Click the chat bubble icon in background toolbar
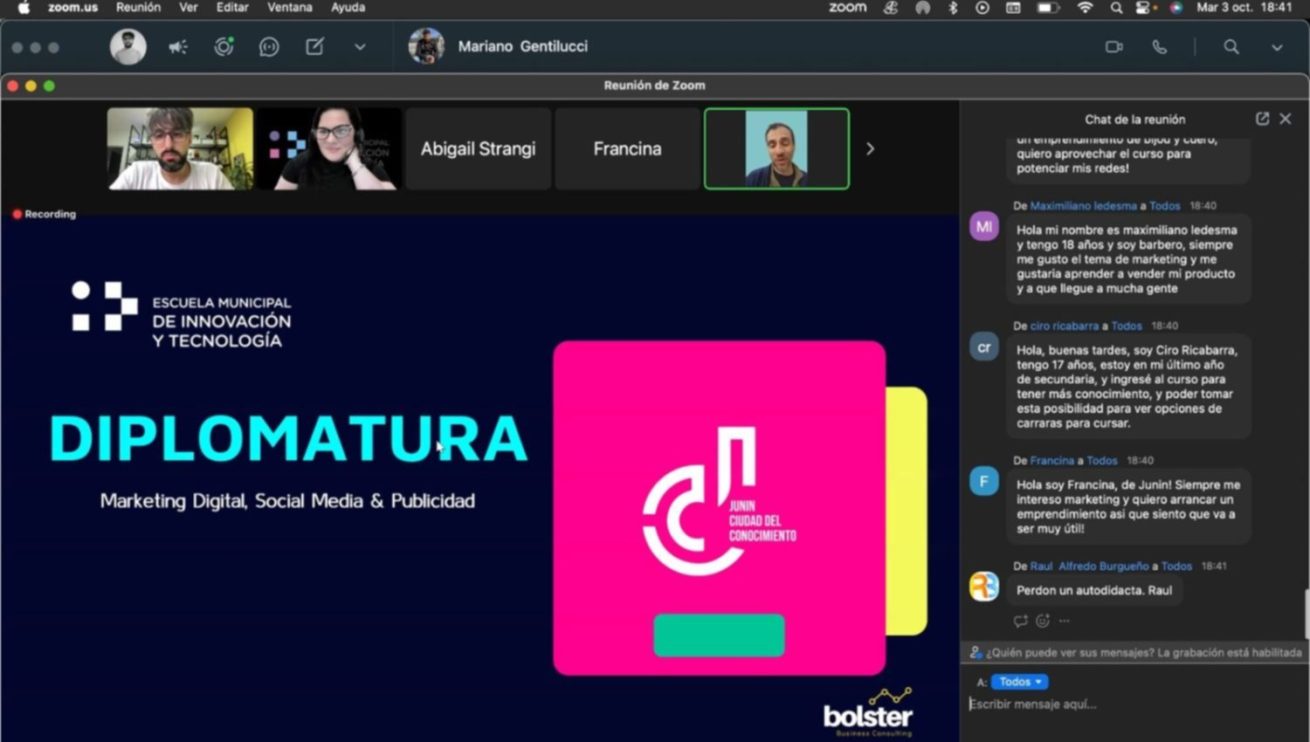This screenshot has width=1310, height=742. point(268,47)
